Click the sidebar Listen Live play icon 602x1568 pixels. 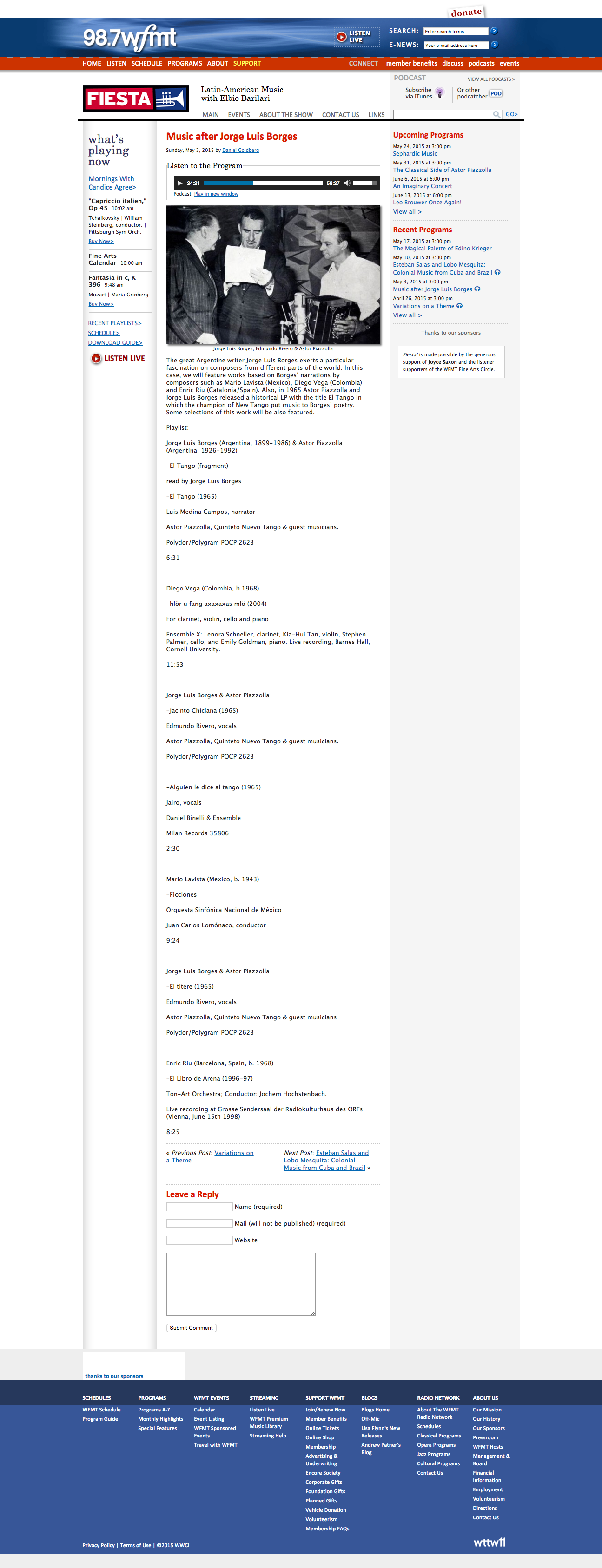coord(96,359)
